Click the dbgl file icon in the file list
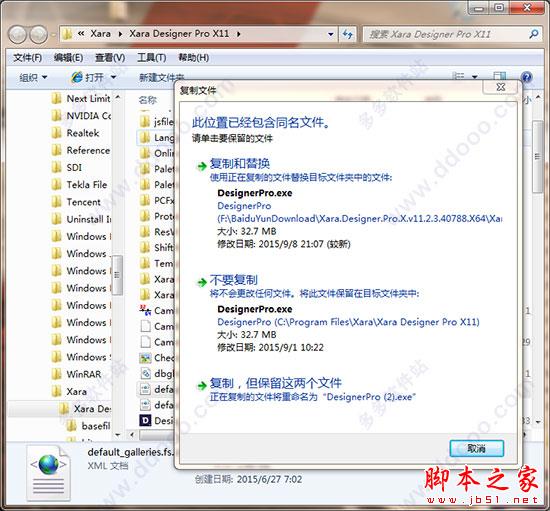This screenshot has height=511, width=550. click(145, 373)
